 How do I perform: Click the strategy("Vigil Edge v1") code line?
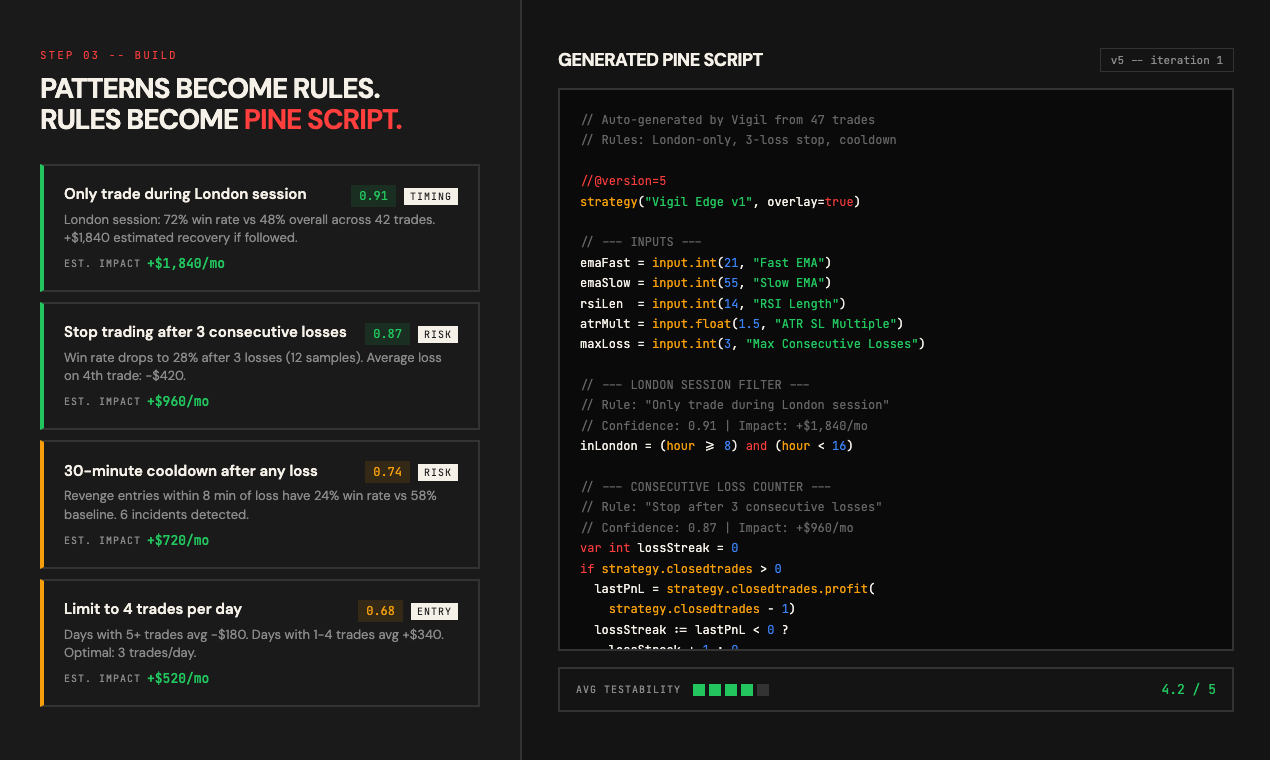[720, 202]
